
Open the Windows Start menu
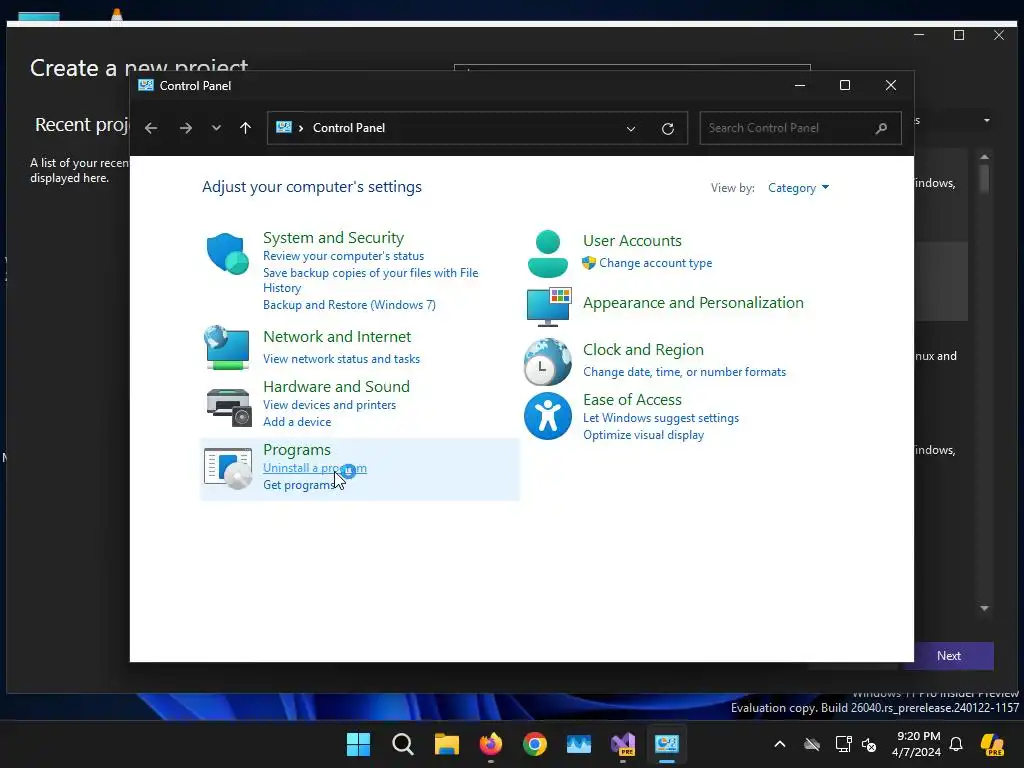[358, 744]
